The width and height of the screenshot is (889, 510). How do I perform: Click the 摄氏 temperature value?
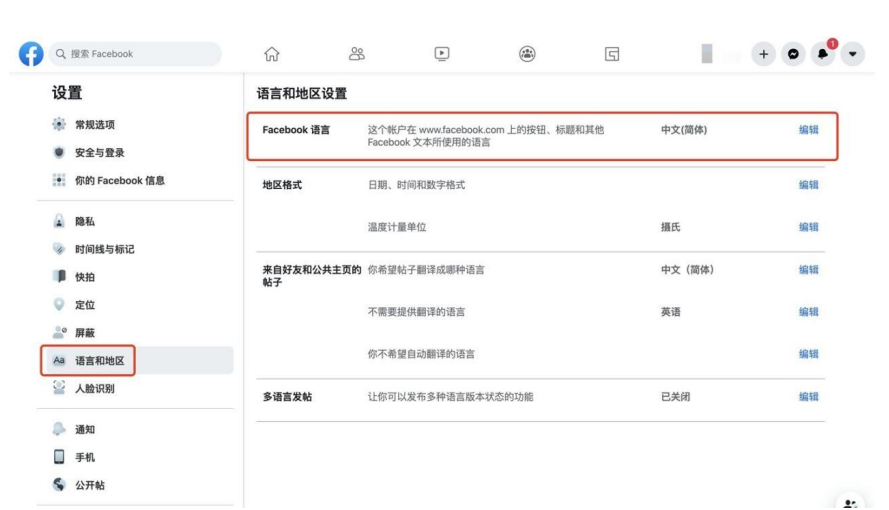coord(671,227)
